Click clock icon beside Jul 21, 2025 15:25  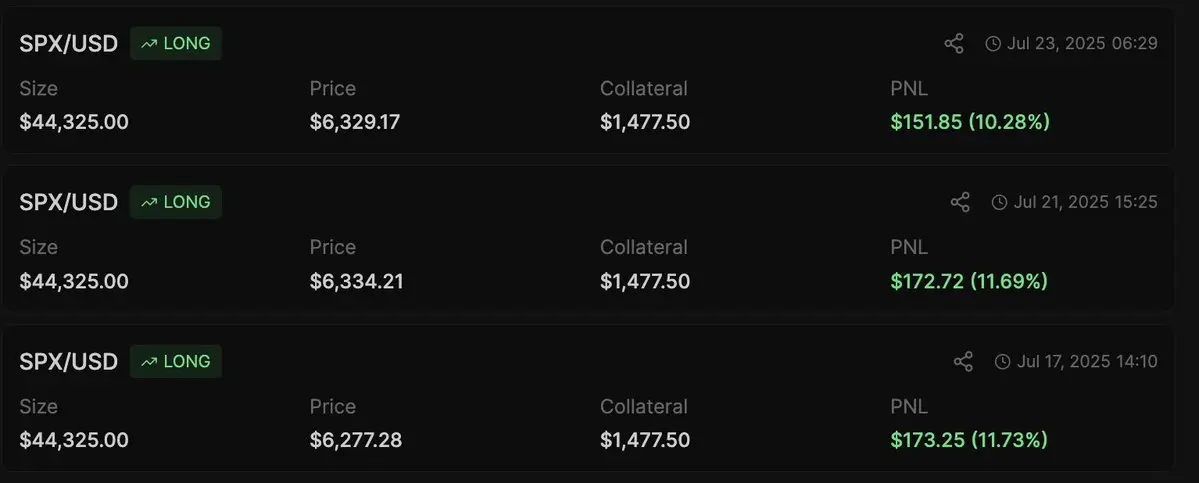pyautogui.click(x=999, y=203)
